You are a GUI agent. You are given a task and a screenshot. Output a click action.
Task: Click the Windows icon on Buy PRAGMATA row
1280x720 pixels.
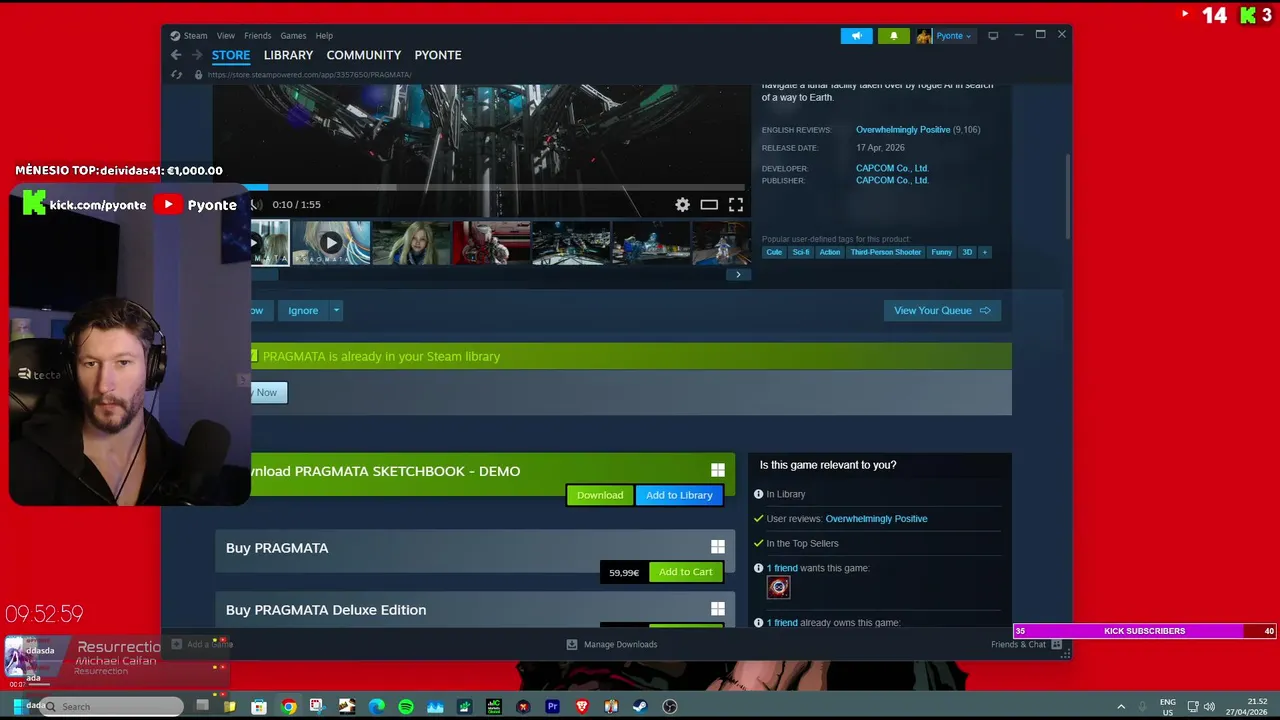(x=717, y=547)
